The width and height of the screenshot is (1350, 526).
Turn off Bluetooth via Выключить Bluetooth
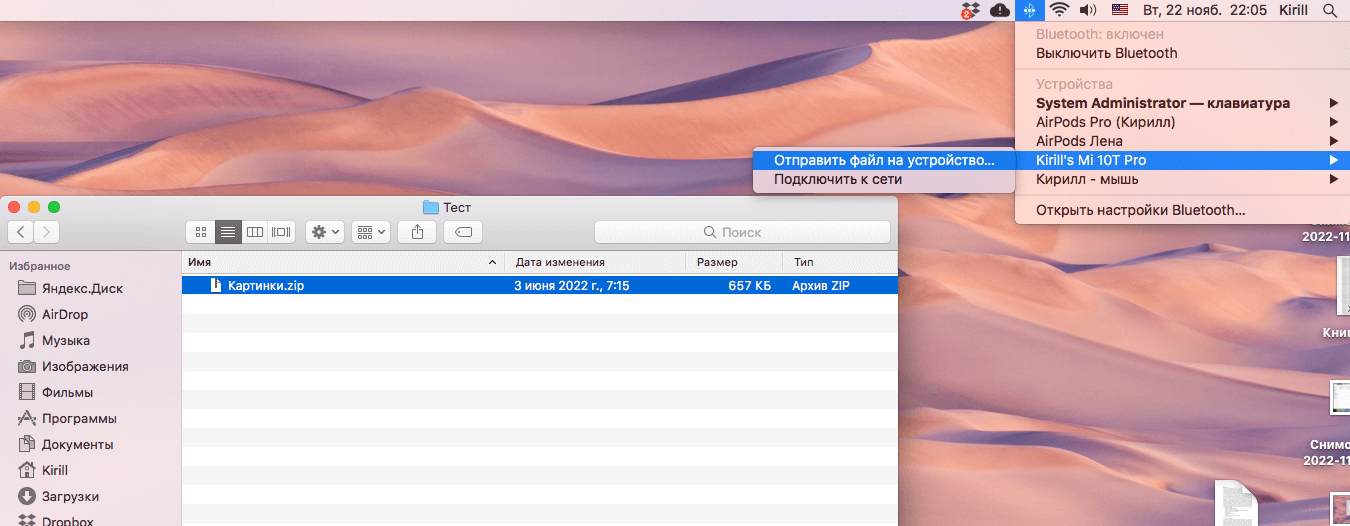pyautogui.click(x=1106, y=53)
